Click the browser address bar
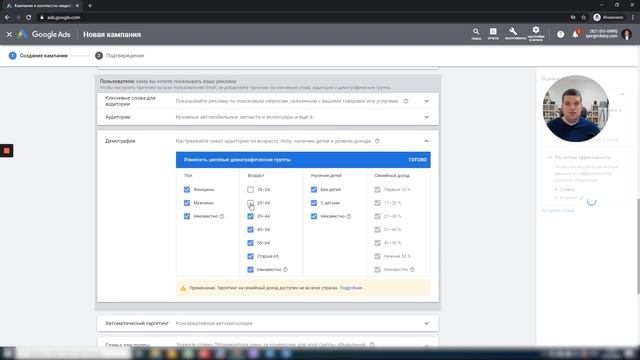640x360 pixels. (x=302, y=18)
